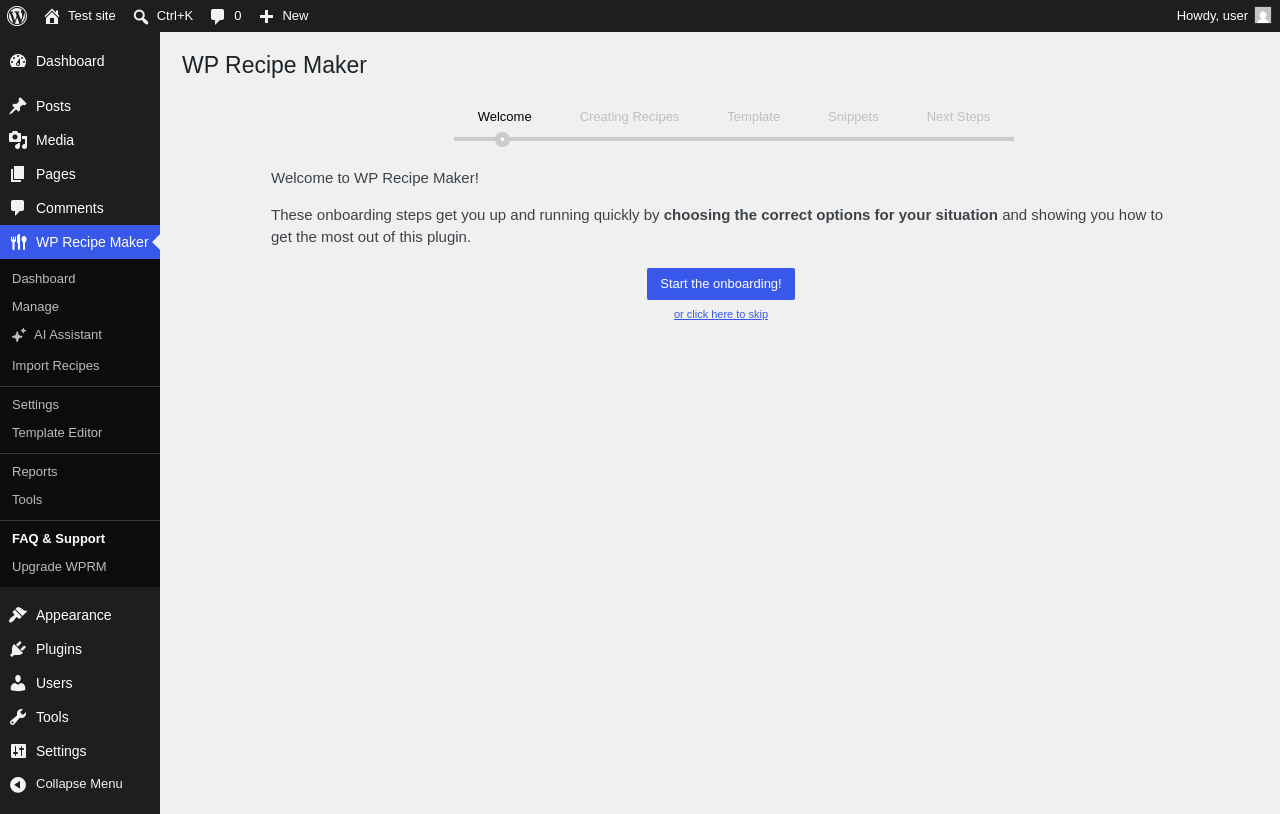This screenshot has width=1280, height=814.
Task: Click the Users person icon
Action: pos(18,683)
